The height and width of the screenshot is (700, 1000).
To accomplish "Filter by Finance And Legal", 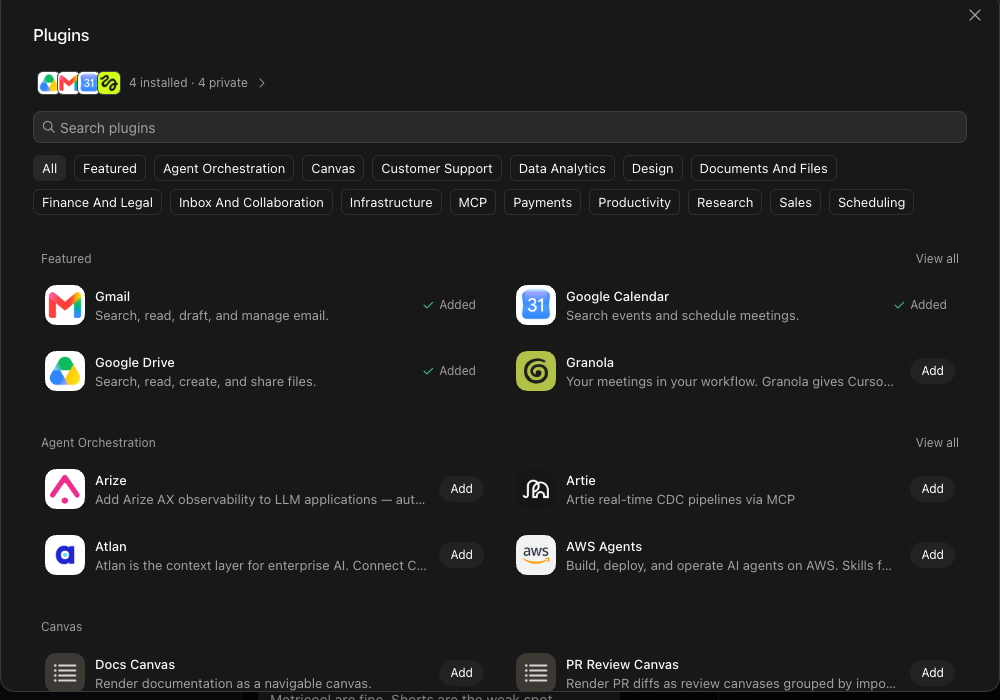I will click(x=98, y=202).
